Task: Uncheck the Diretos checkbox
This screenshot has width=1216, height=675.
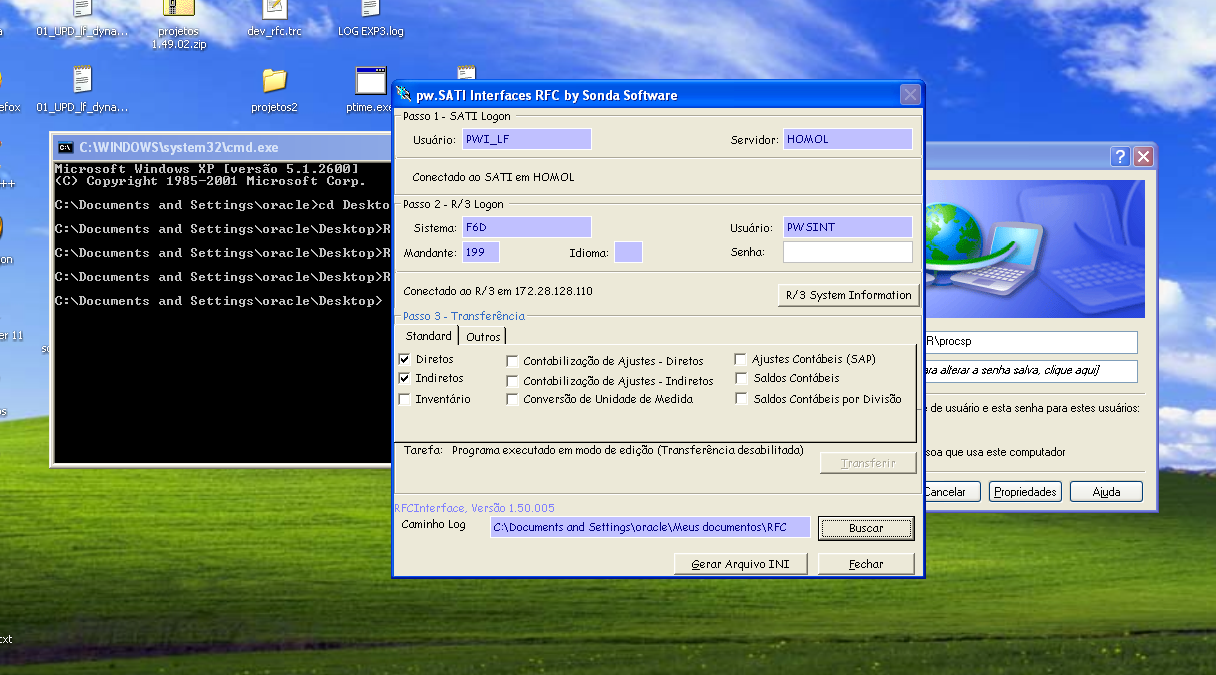Action: coord(405,359)
